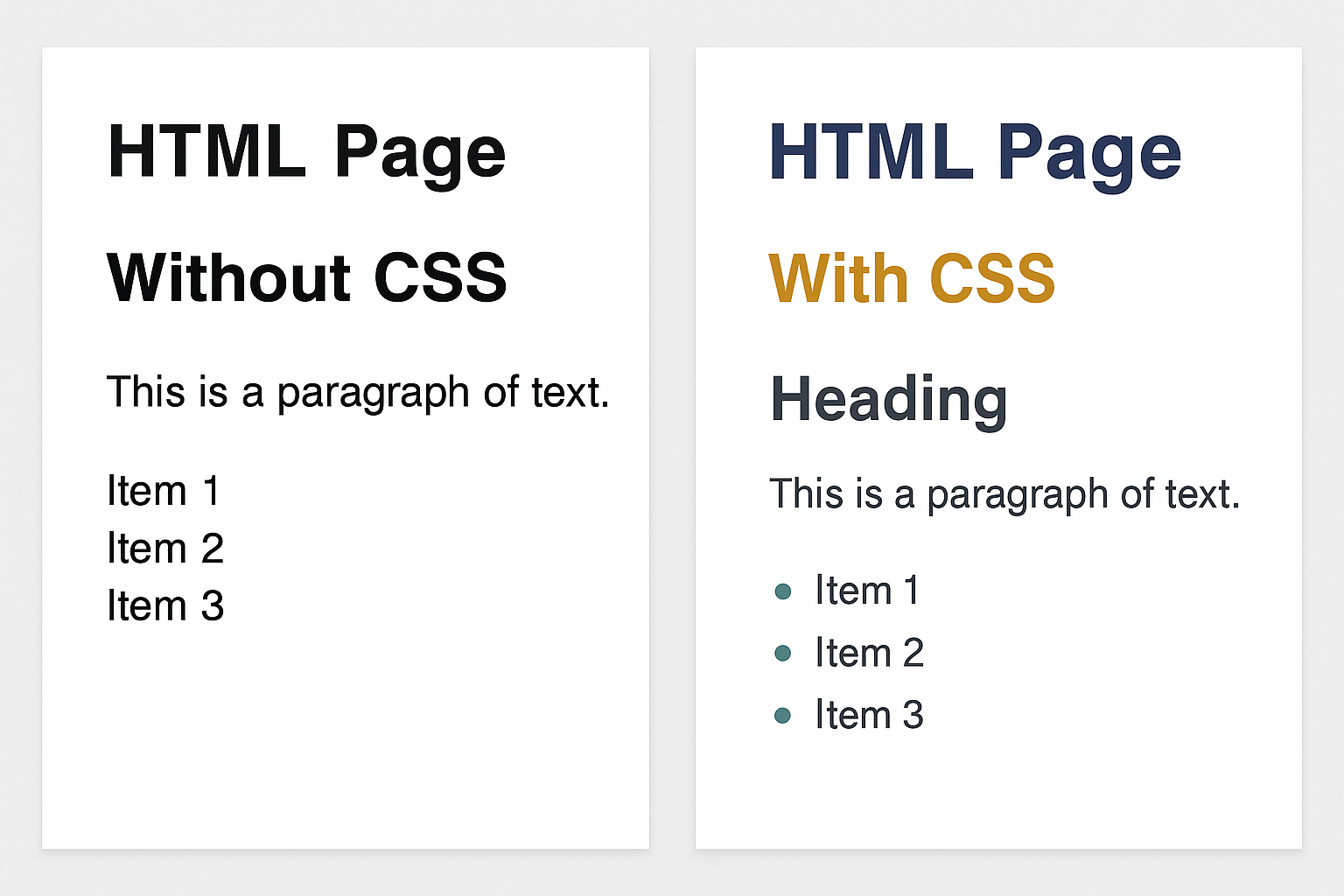Click the dark gray 'Heading' text
This screenshot has height=896, width=1344.
[889, 400]
